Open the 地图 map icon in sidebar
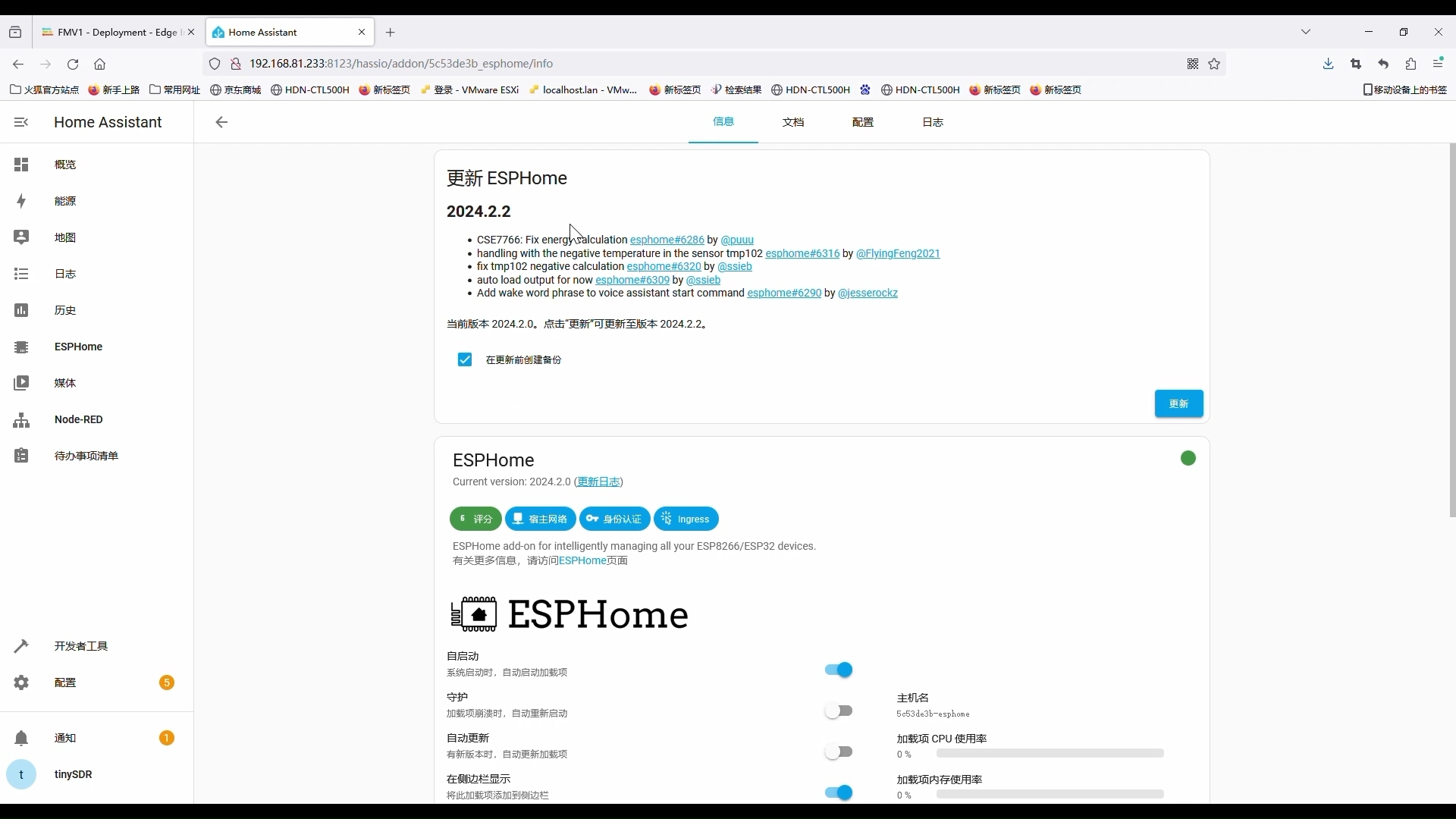Image resolution: width=1456 pixels, height=819 pixels. (21, 237)
